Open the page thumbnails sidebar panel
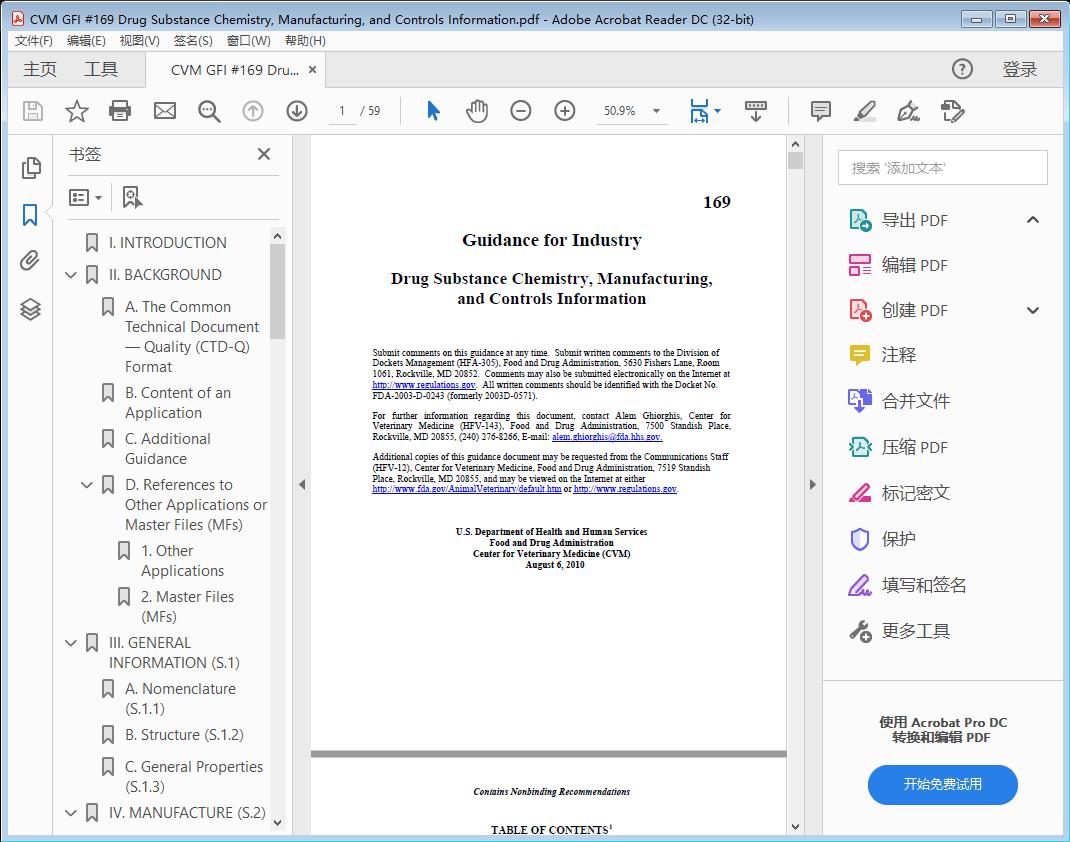The height and width of the screenshot is (842, 1070). (30, 170)
